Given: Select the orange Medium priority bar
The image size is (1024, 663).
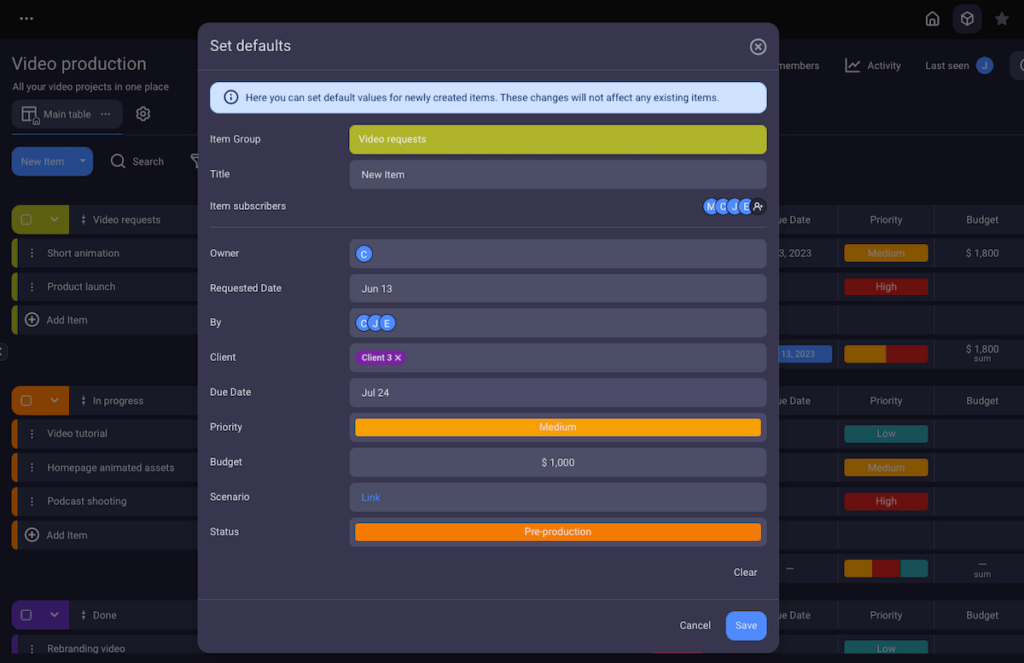Looking at the screenshot, I should [x=557, y=427].
